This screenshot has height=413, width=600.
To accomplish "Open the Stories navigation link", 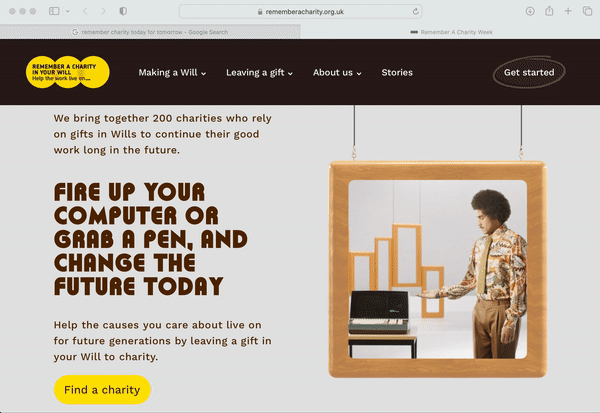I will coord(397,72).
